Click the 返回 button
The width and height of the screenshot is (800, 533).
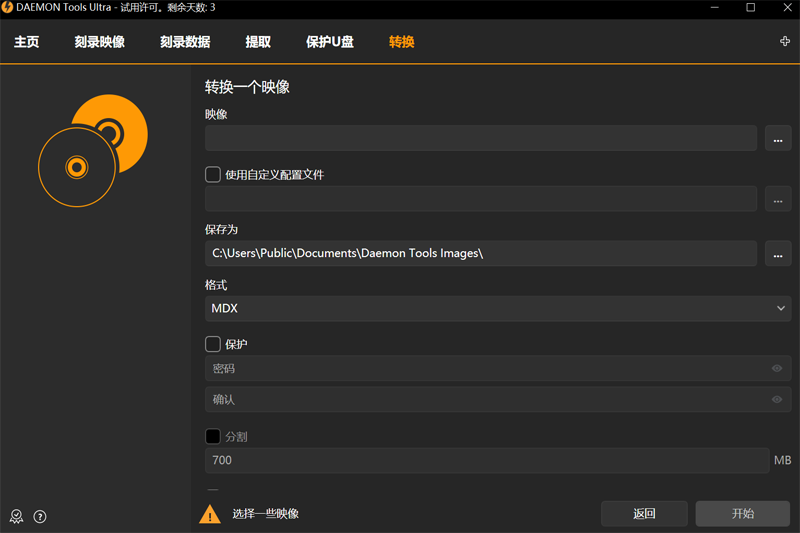(644, 514)
